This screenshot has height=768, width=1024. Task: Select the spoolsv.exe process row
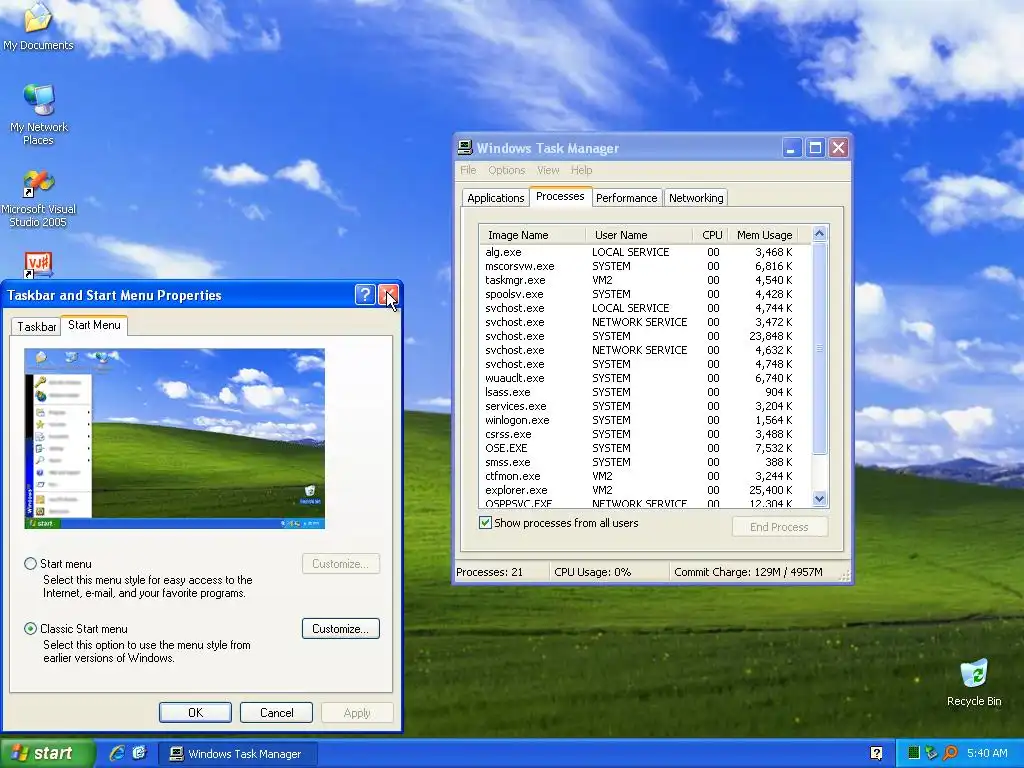645,294
